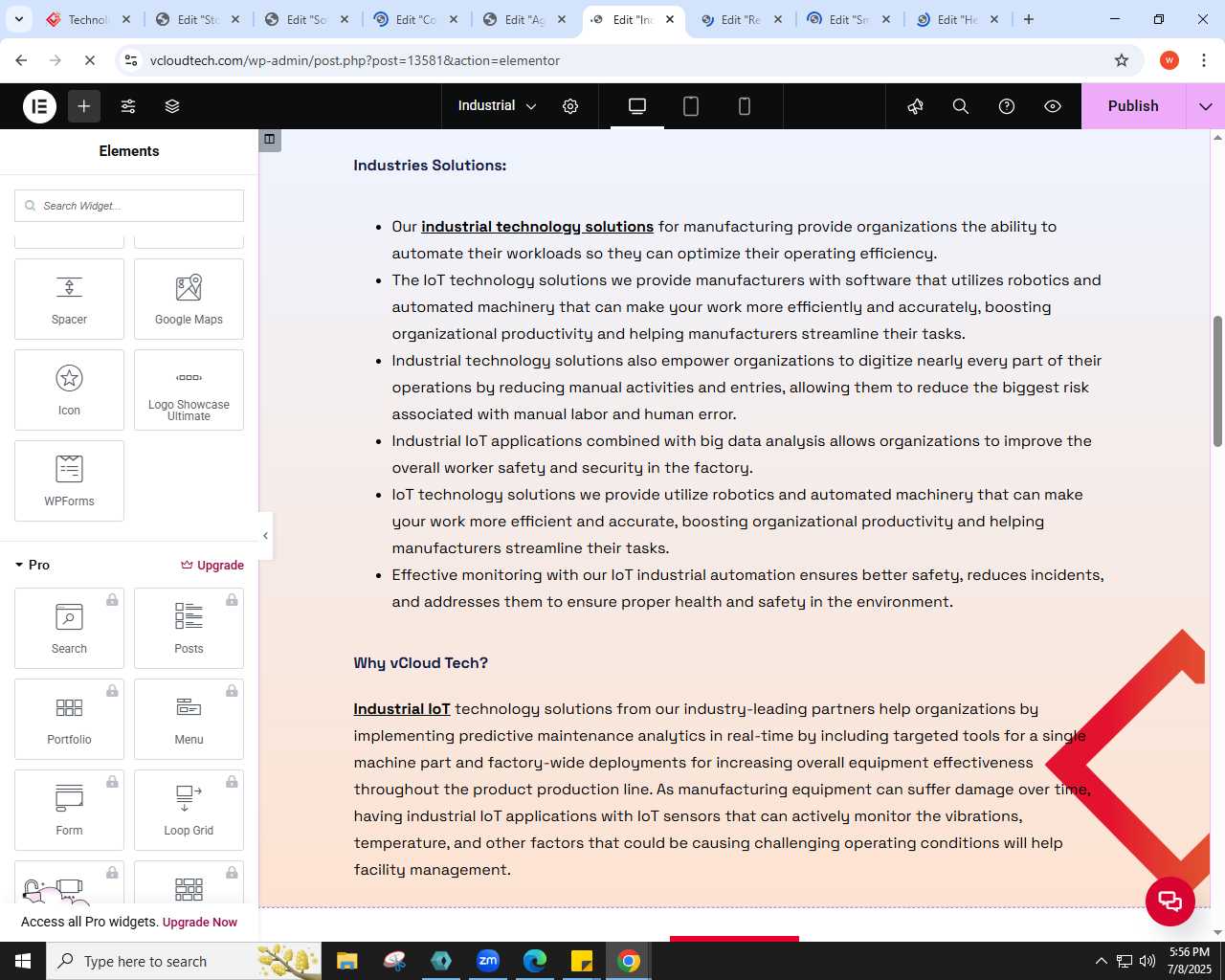Select Logo Showcase Ultimate widget
The width and height of the screenshot is (1225, 980).
pos(189,390)
